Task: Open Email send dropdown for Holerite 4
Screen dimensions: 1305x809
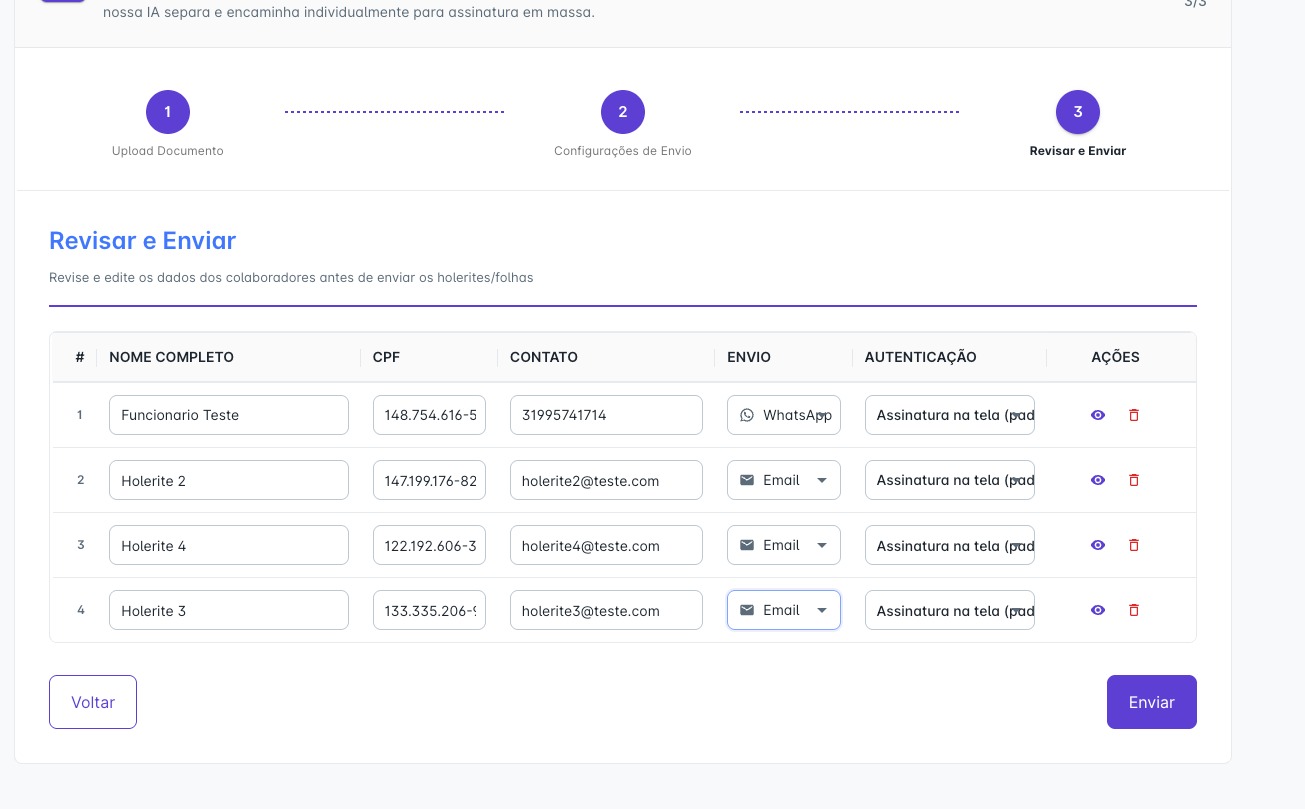Action: [784, 545]
